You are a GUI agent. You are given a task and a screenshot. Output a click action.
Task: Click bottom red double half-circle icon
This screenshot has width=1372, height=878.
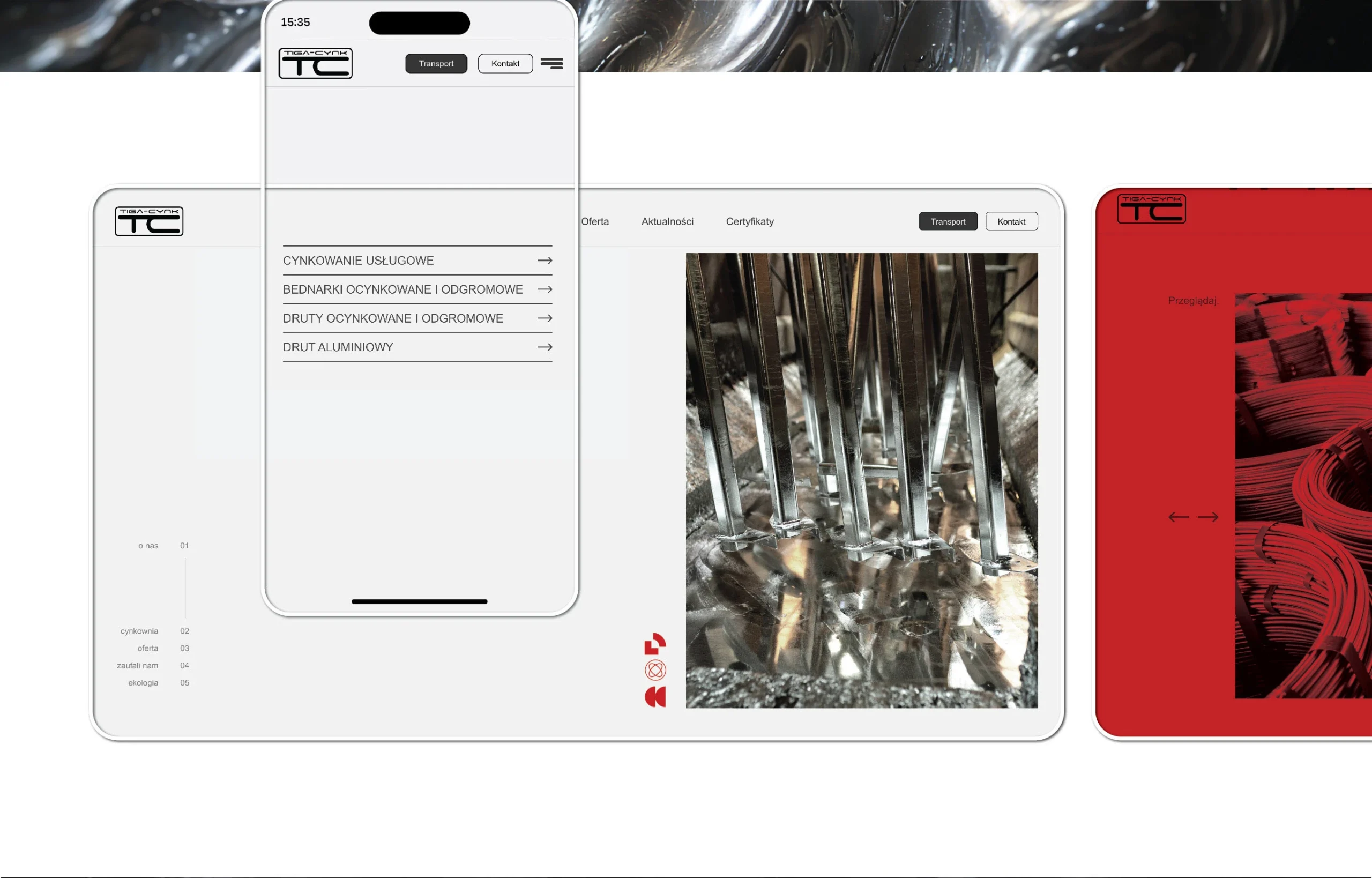pyautogui.click(x=655, y=697)
